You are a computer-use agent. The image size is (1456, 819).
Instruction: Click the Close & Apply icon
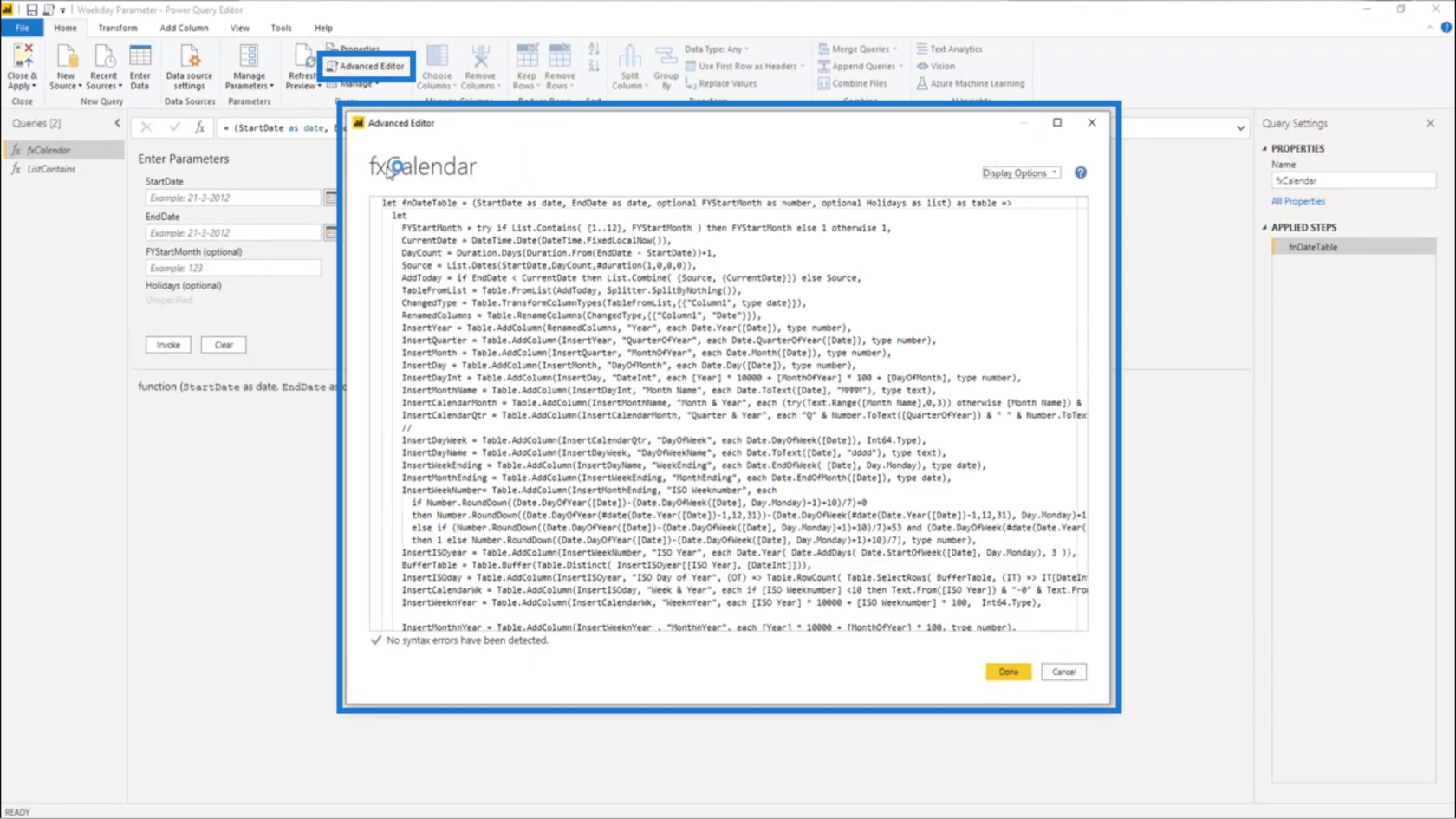pos(23,57)
